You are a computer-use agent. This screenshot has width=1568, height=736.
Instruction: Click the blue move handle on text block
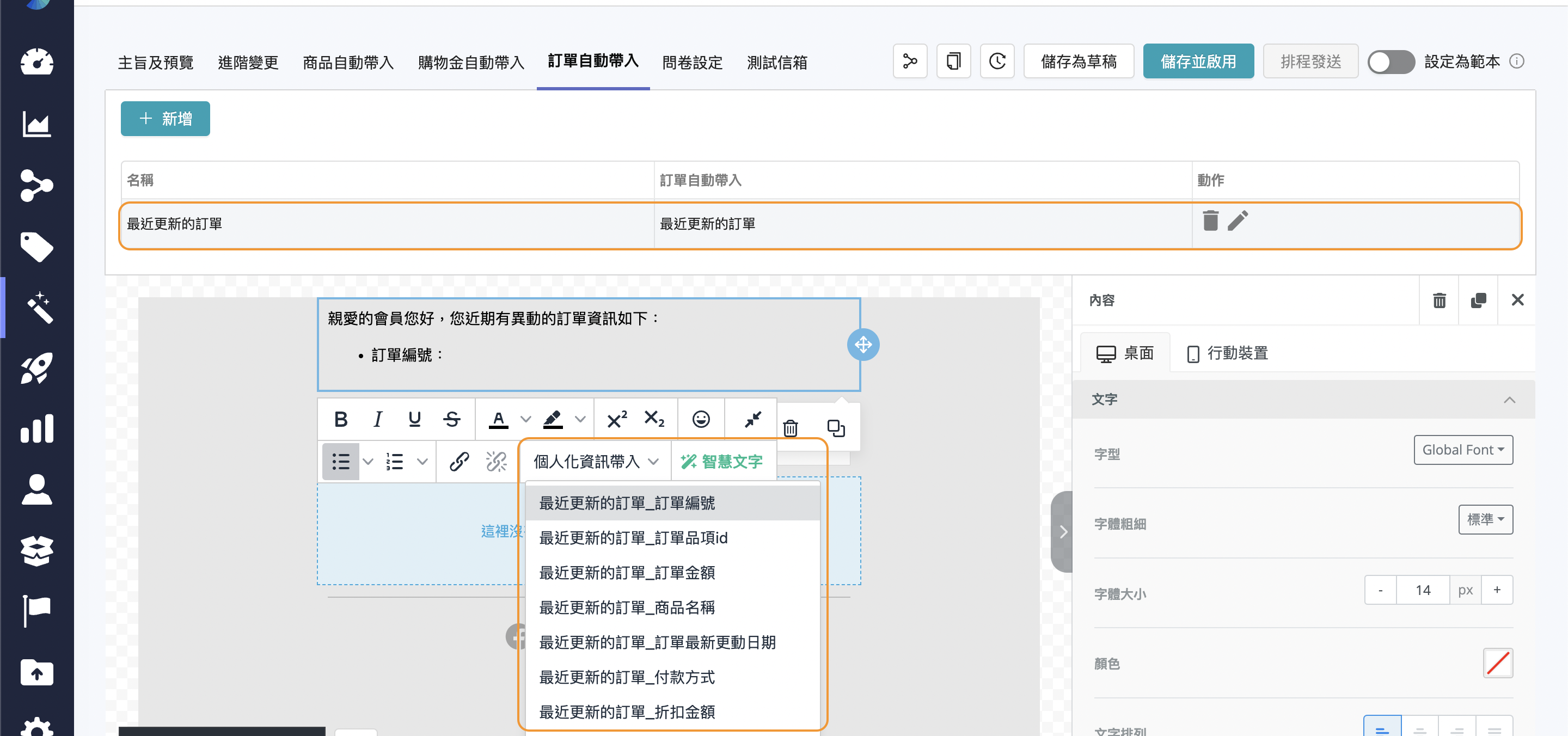point(862,345)
